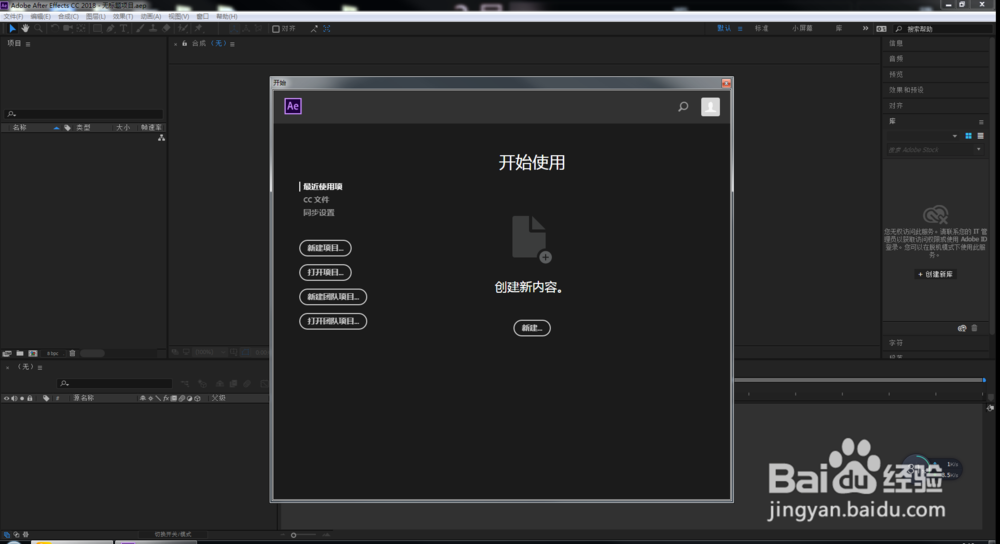Image resolution: width=1000 pixels, height=544 pixels.
Task: Open project flowchart view icon
Action: tap(161, 138)
